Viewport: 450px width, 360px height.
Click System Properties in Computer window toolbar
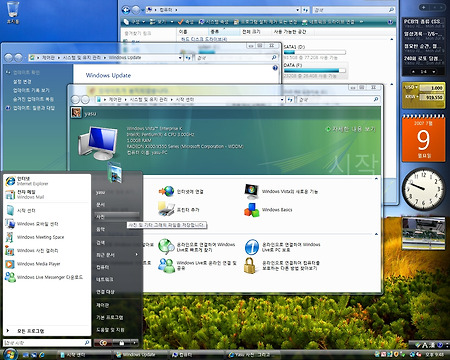click(214, 22)
